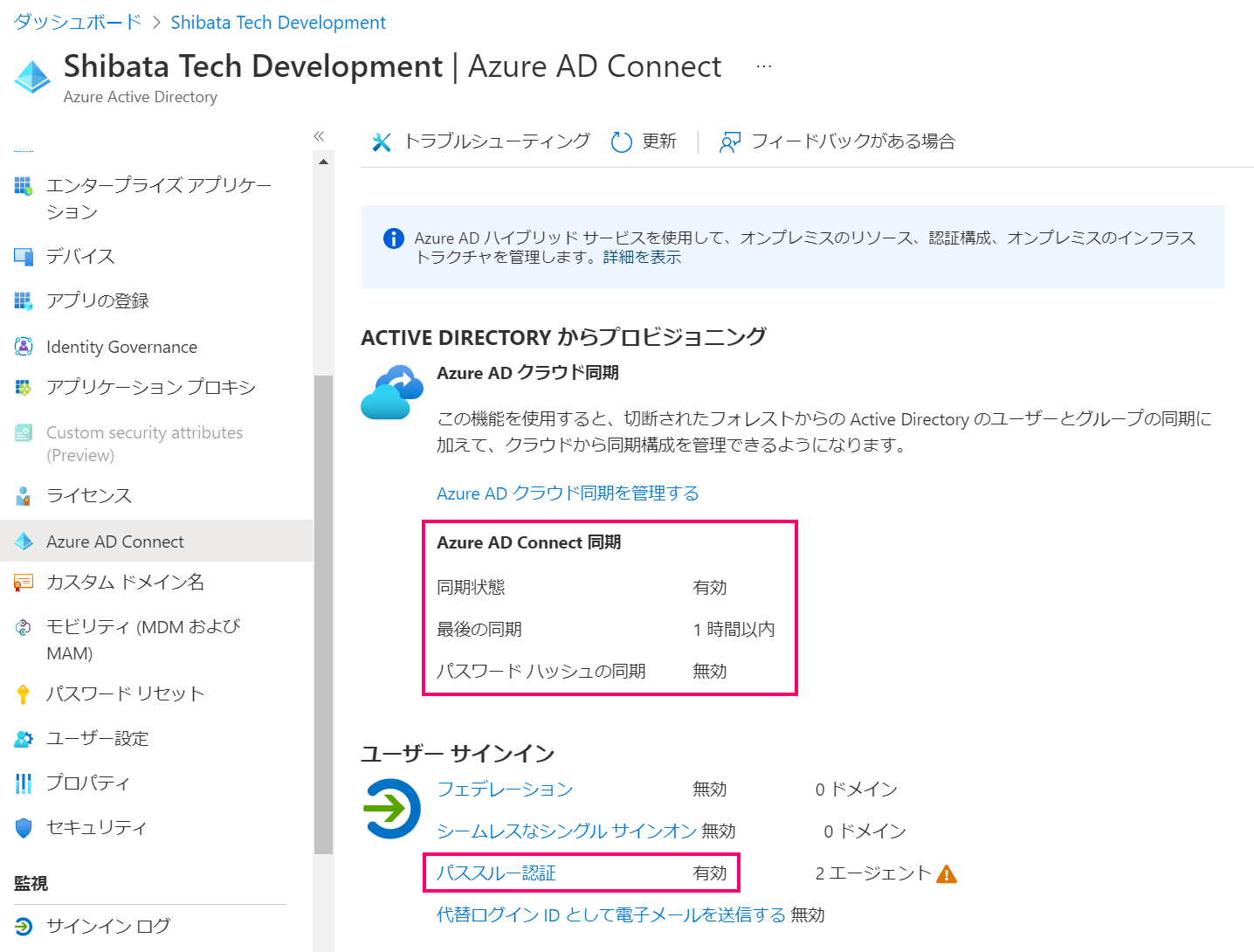Click シームレスなシングル サインオン link
Viewport: 1254px width, 952px height.
point(567,831)
